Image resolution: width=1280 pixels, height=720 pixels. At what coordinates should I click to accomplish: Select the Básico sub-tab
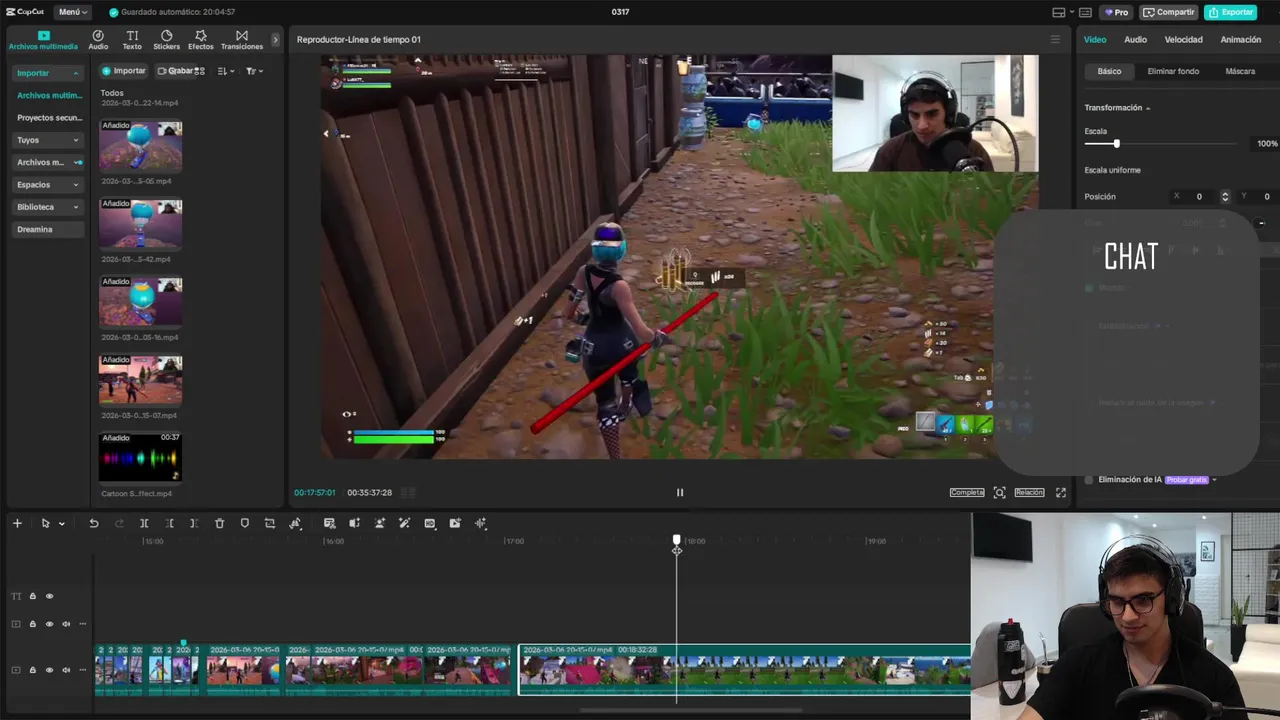pyautogui.click(x=1109, y=71)
